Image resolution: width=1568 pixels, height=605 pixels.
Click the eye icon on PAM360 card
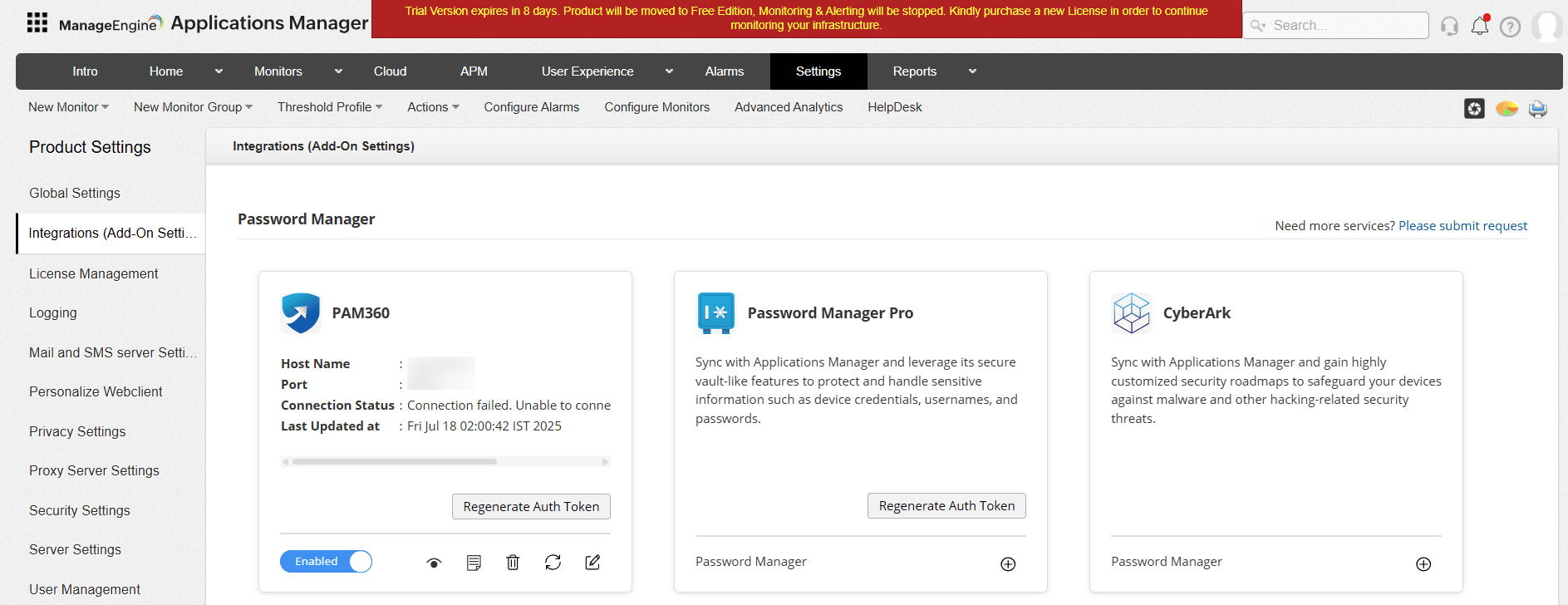434,563
